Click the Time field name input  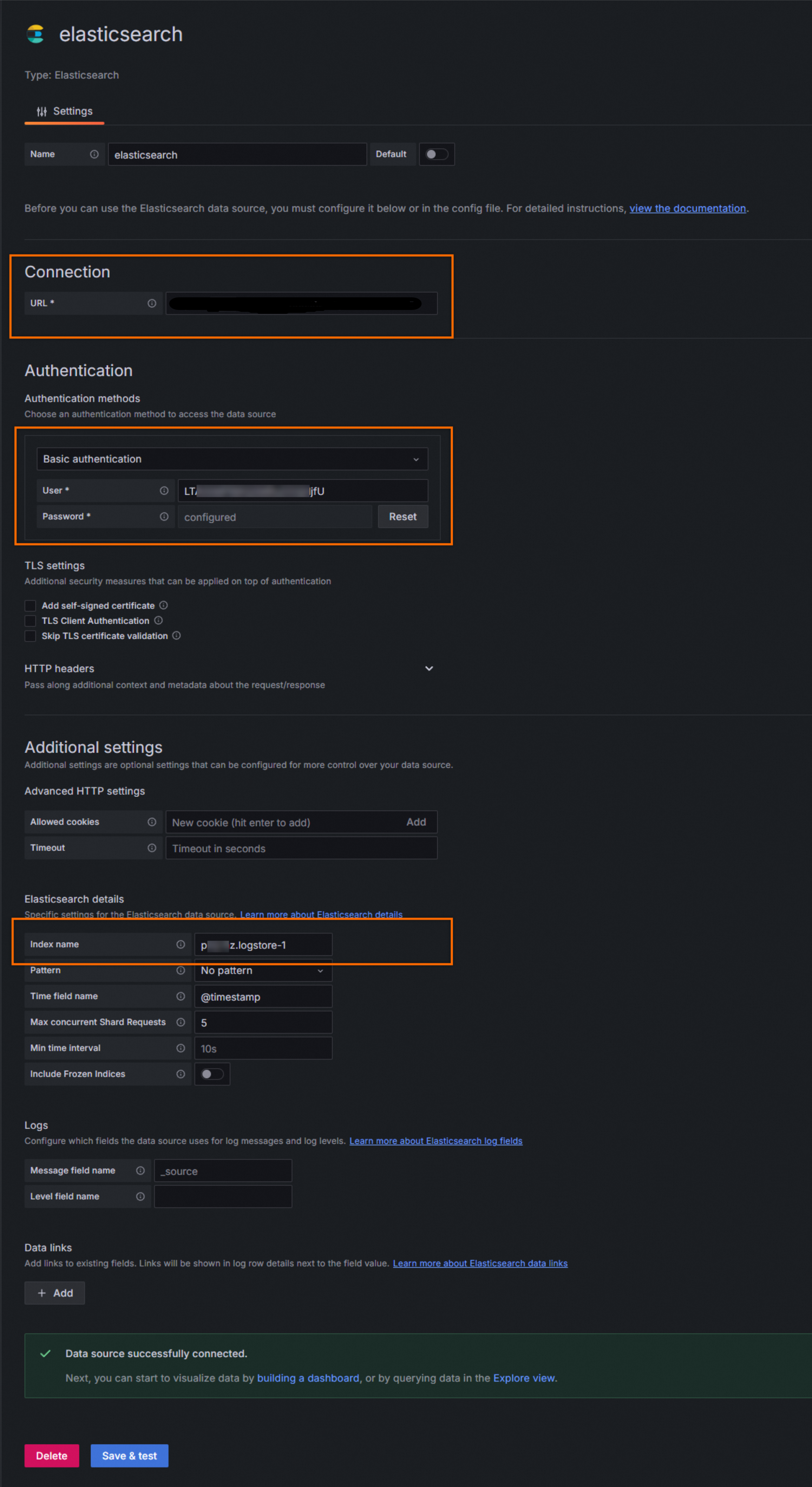click(x=263, y=996)
